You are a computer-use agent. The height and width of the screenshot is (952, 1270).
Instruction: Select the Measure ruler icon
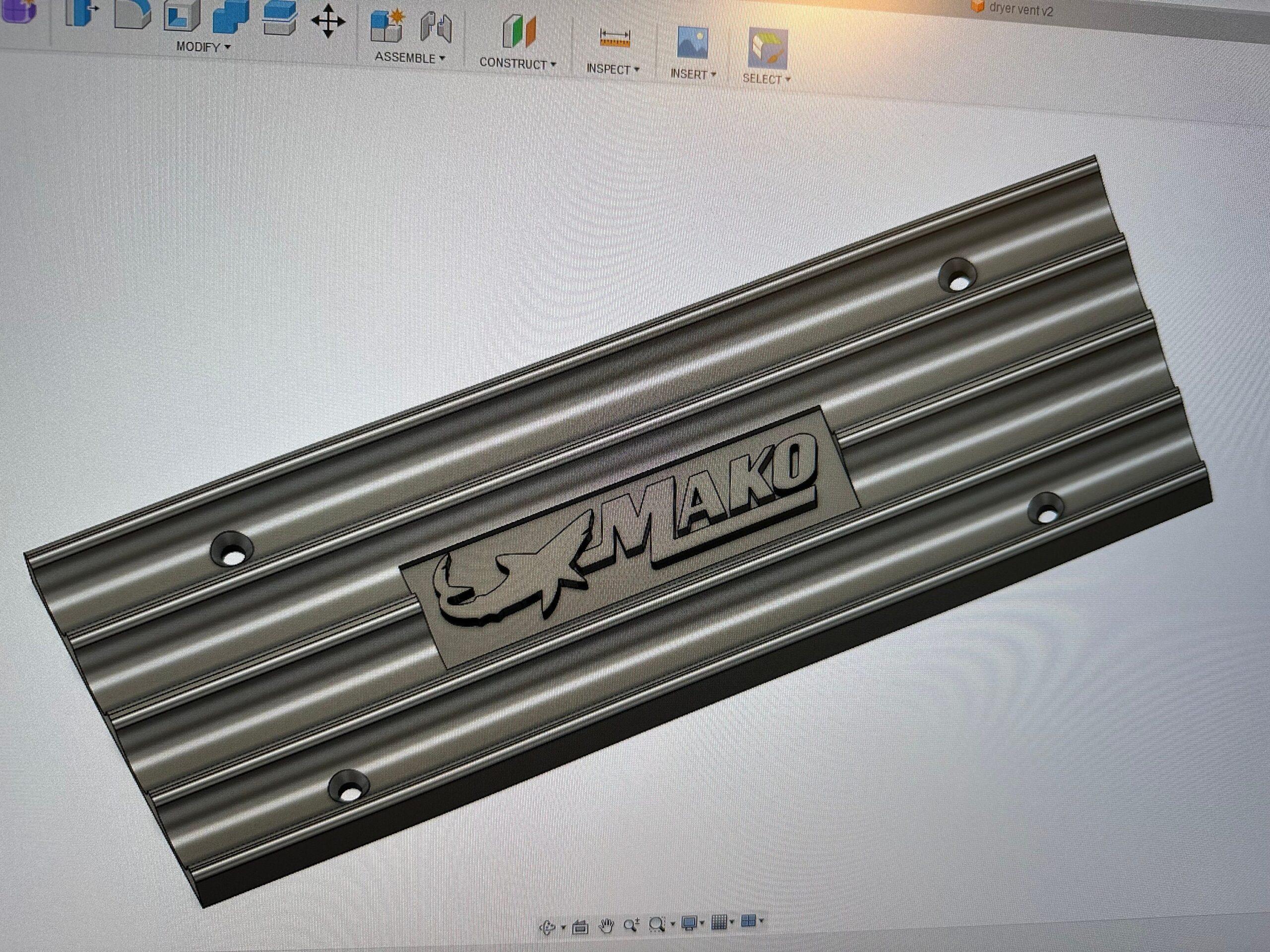coord(615,38)
